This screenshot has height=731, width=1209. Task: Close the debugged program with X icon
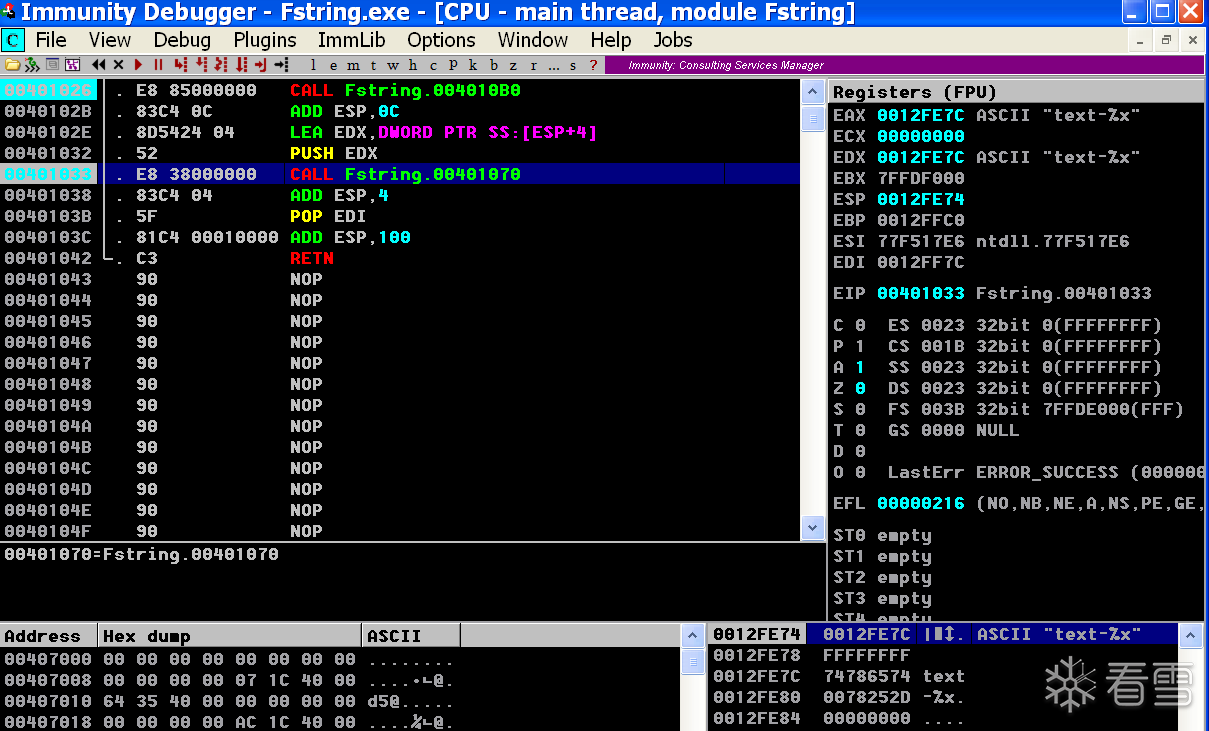pyautogui.click(x=118, y=65)
